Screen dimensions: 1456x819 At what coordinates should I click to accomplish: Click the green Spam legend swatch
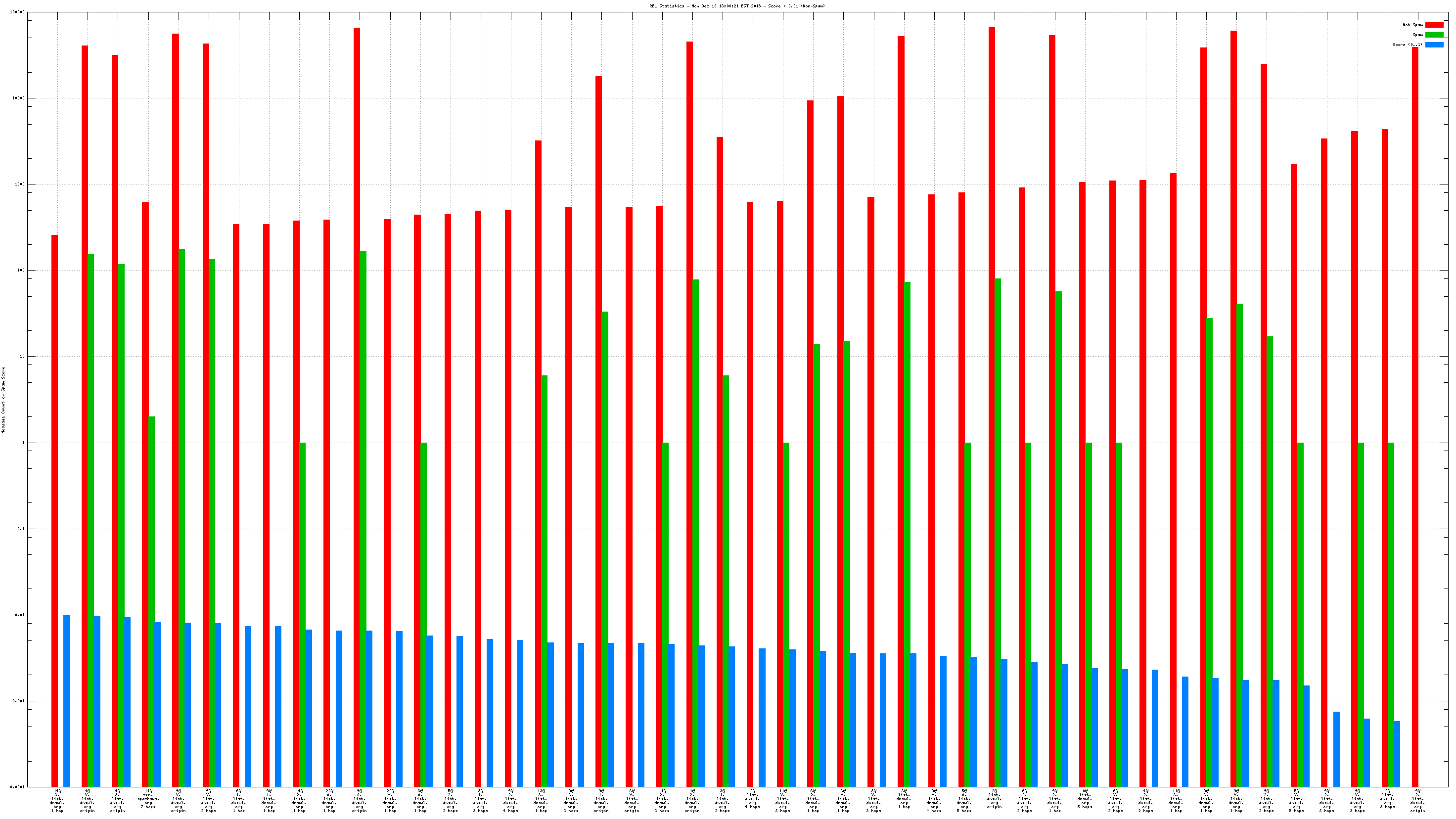coord(1434,35)
